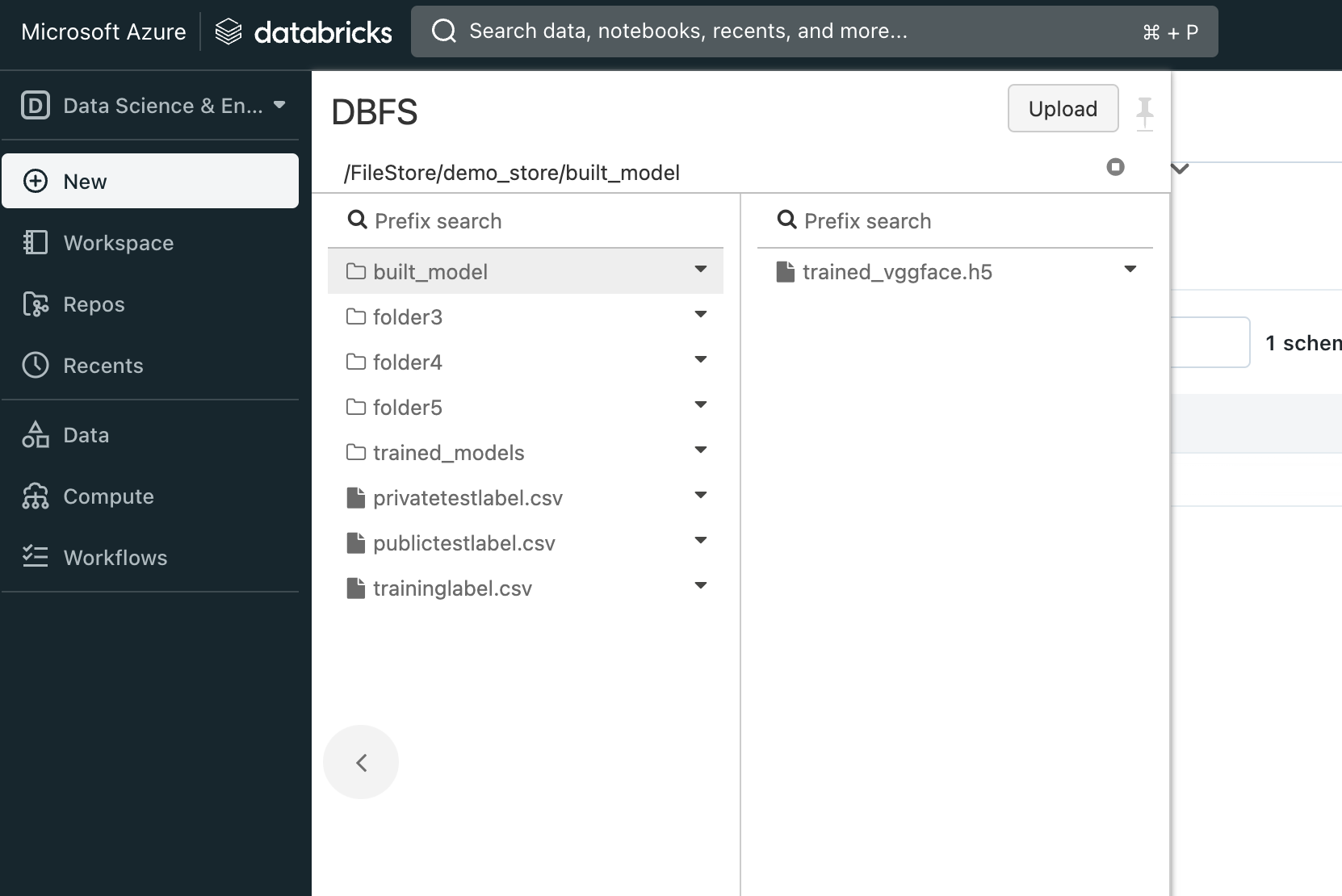Screen dimensions: 1342x896
Task: Click the /FileStore/demo_store/built_model path text
Action: coord(512,173)
